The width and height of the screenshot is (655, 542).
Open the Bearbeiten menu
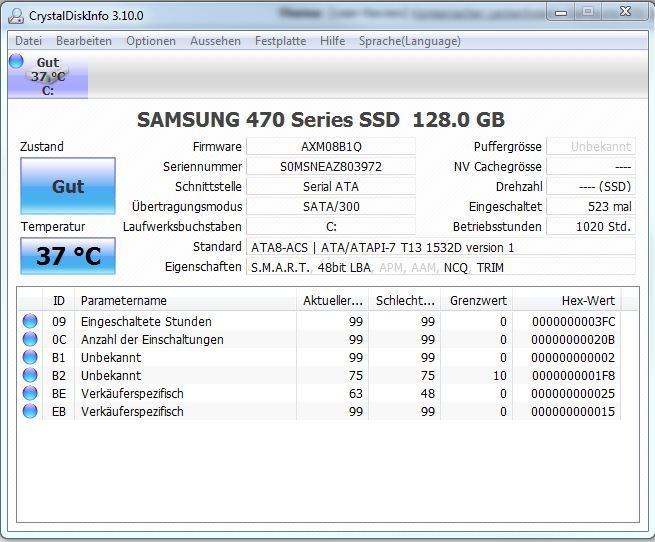click(84, 41)
